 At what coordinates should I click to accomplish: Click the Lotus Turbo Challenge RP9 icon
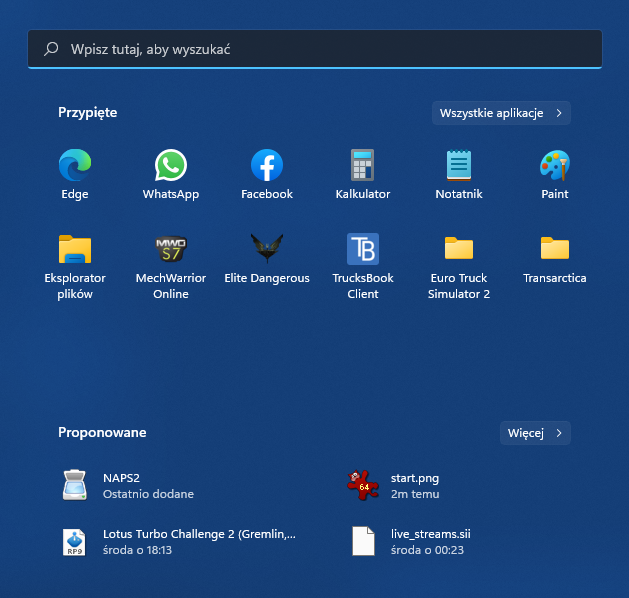pos(74,542)
